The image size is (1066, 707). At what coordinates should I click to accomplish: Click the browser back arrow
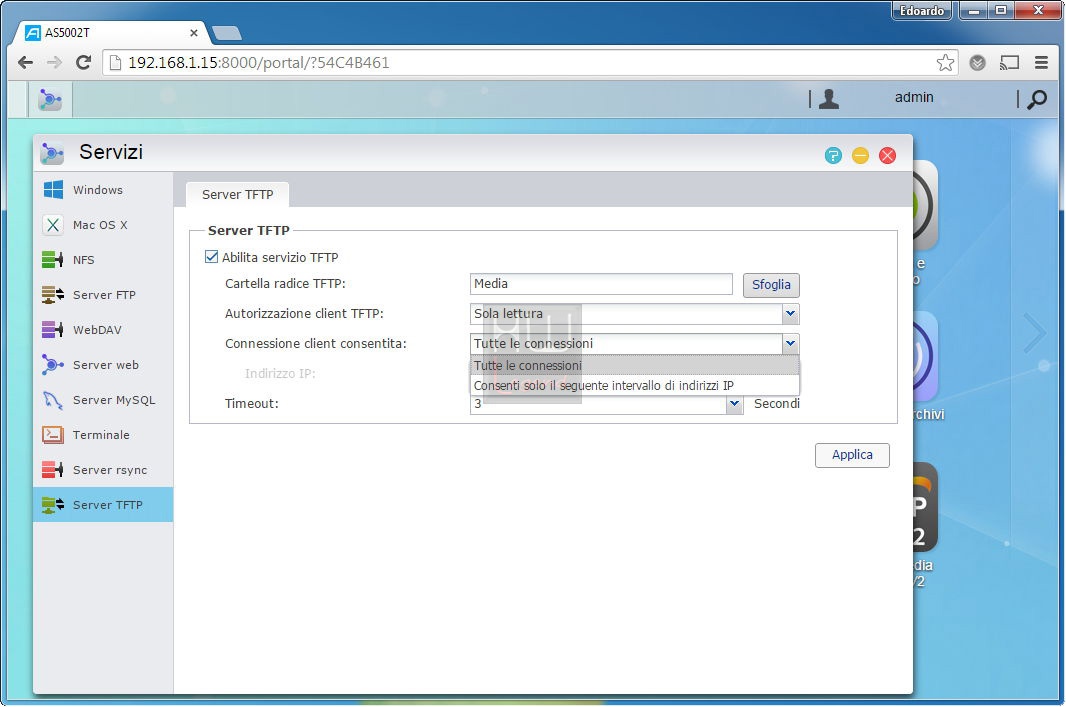[25, 63]
